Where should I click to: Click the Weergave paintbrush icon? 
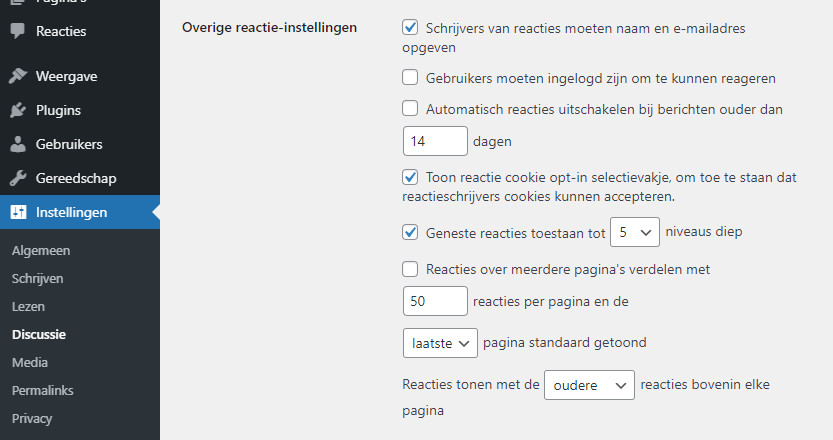click(x=18, y=77)
